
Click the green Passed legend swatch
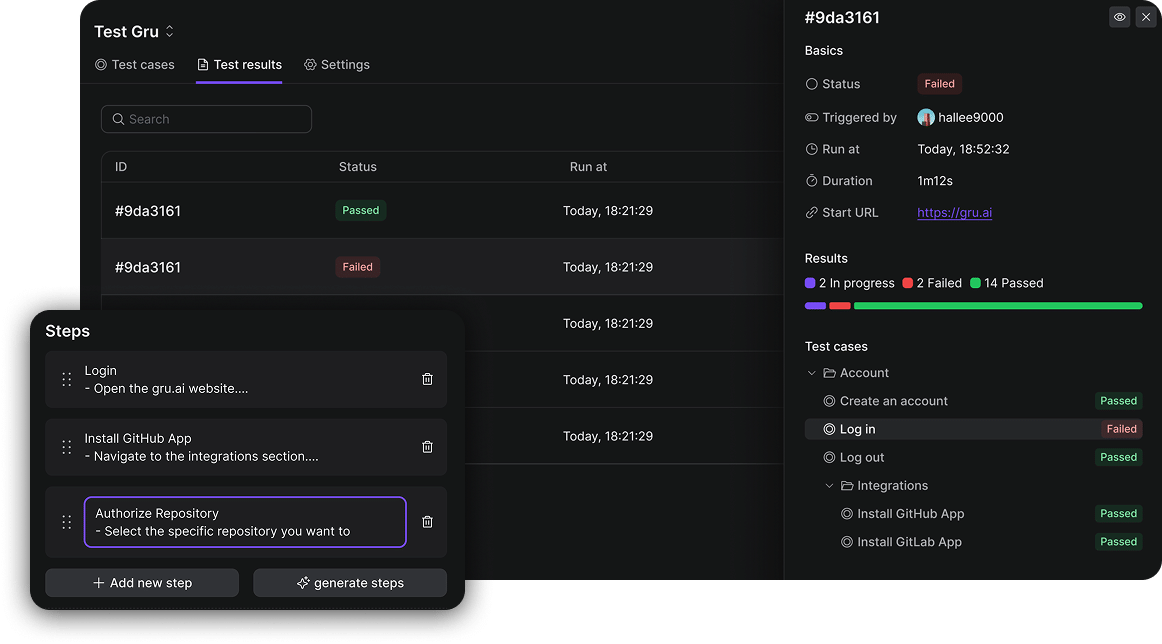[x=975, y=283]
